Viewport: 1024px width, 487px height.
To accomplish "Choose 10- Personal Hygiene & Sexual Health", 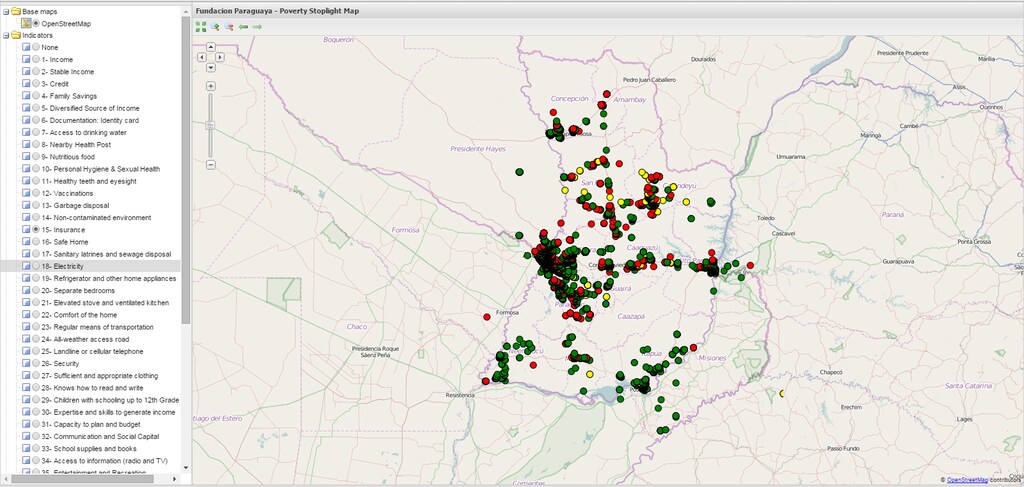I will (x=101, y=169).
